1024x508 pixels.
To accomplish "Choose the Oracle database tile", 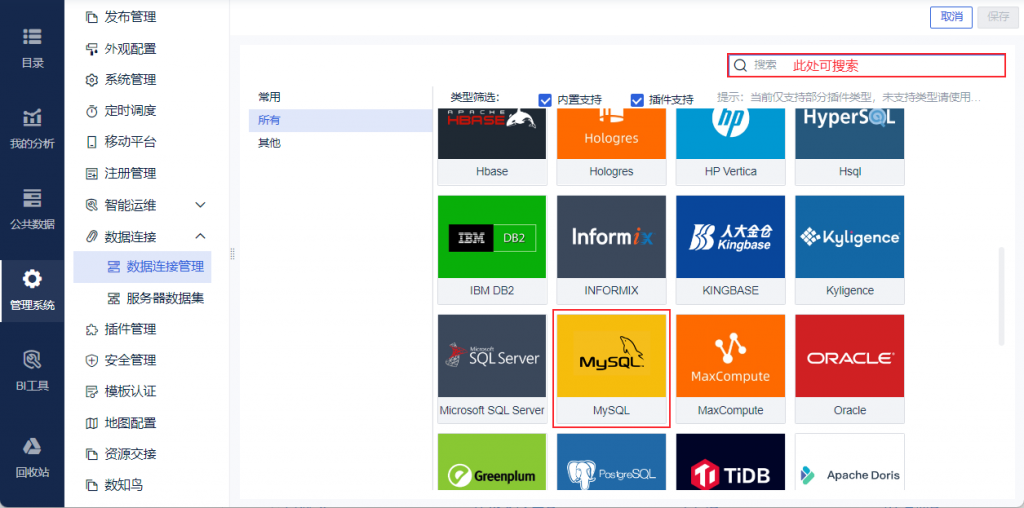I will tap(850, 369).
